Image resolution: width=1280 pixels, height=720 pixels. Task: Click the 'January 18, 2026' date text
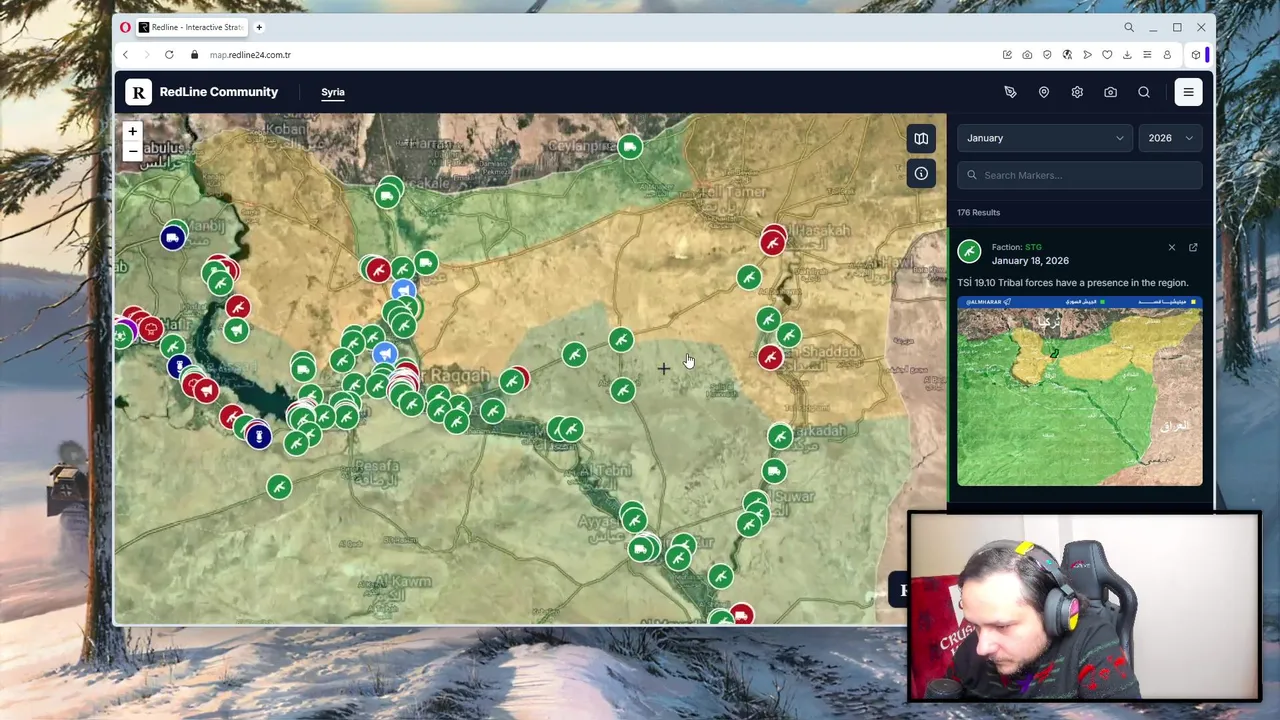click(x=1030, y=261)
